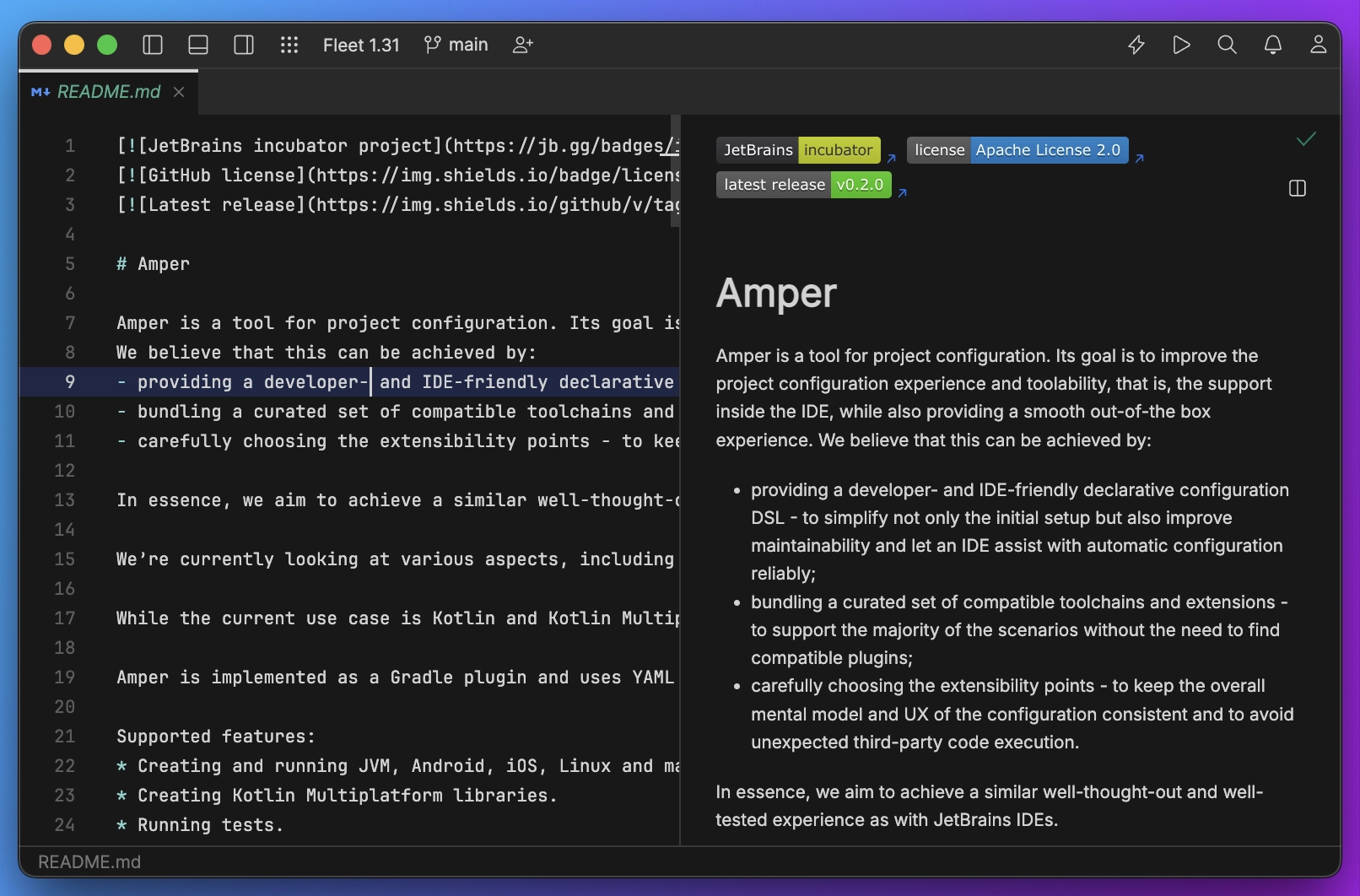The height and width of the screenshot is (896, 1360).
Task: Click 'Amper is implemented as a Gradle' line
Action: pos(395,677)
